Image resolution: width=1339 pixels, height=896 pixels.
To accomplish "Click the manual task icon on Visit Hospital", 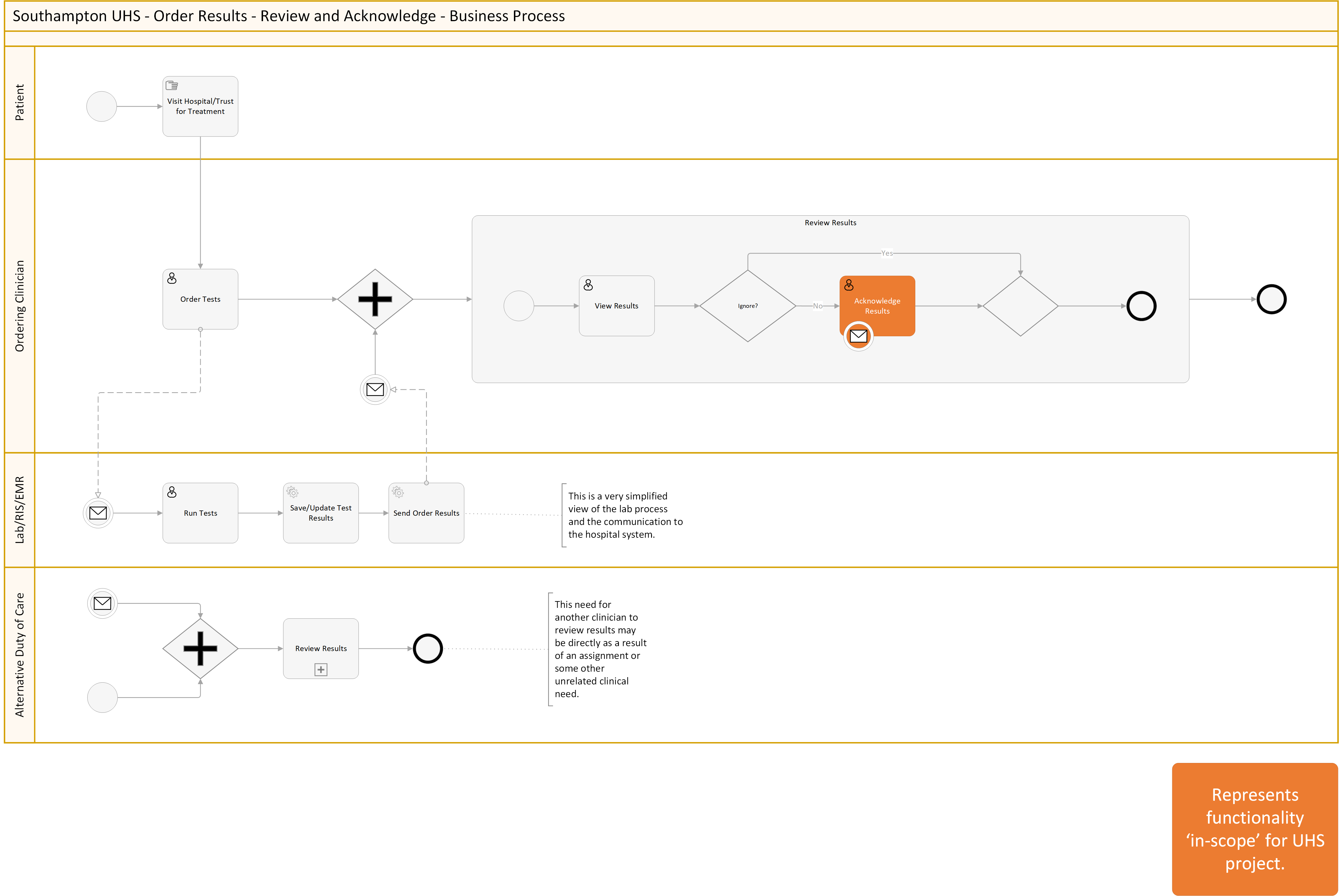I will [x=171, y=86].
